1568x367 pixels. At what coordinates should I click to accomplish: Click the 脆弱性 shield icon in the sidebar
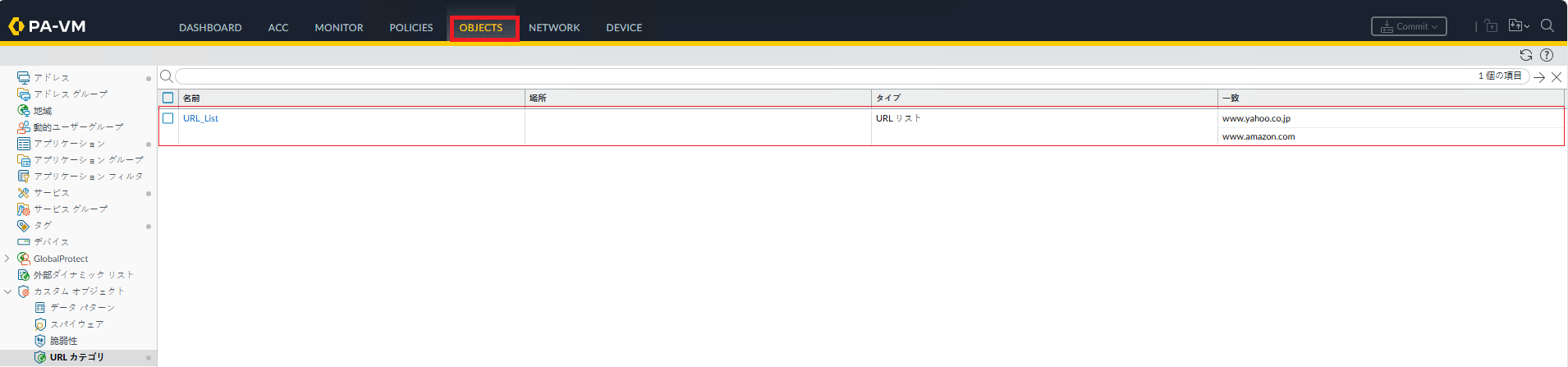point(40,341)
